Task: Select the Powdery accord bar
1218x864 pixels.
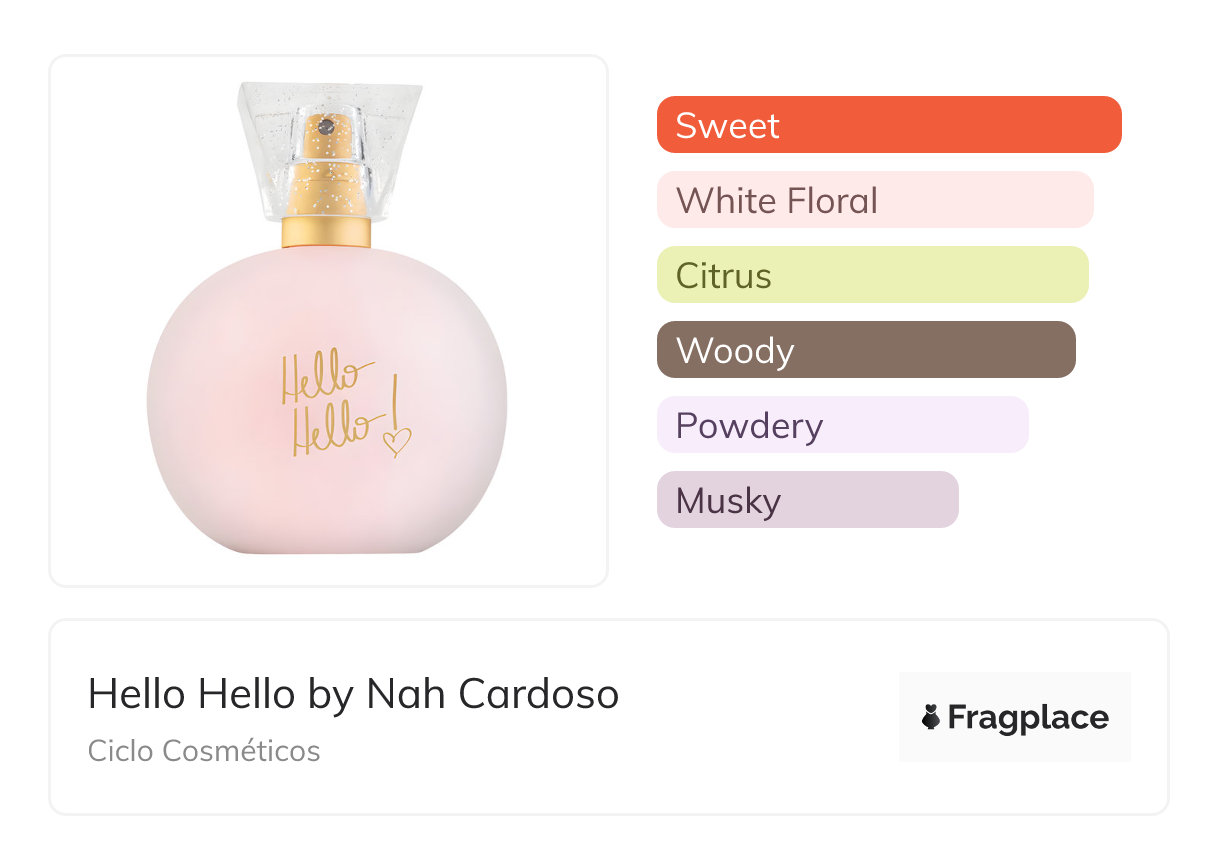Action: [842, 425]
